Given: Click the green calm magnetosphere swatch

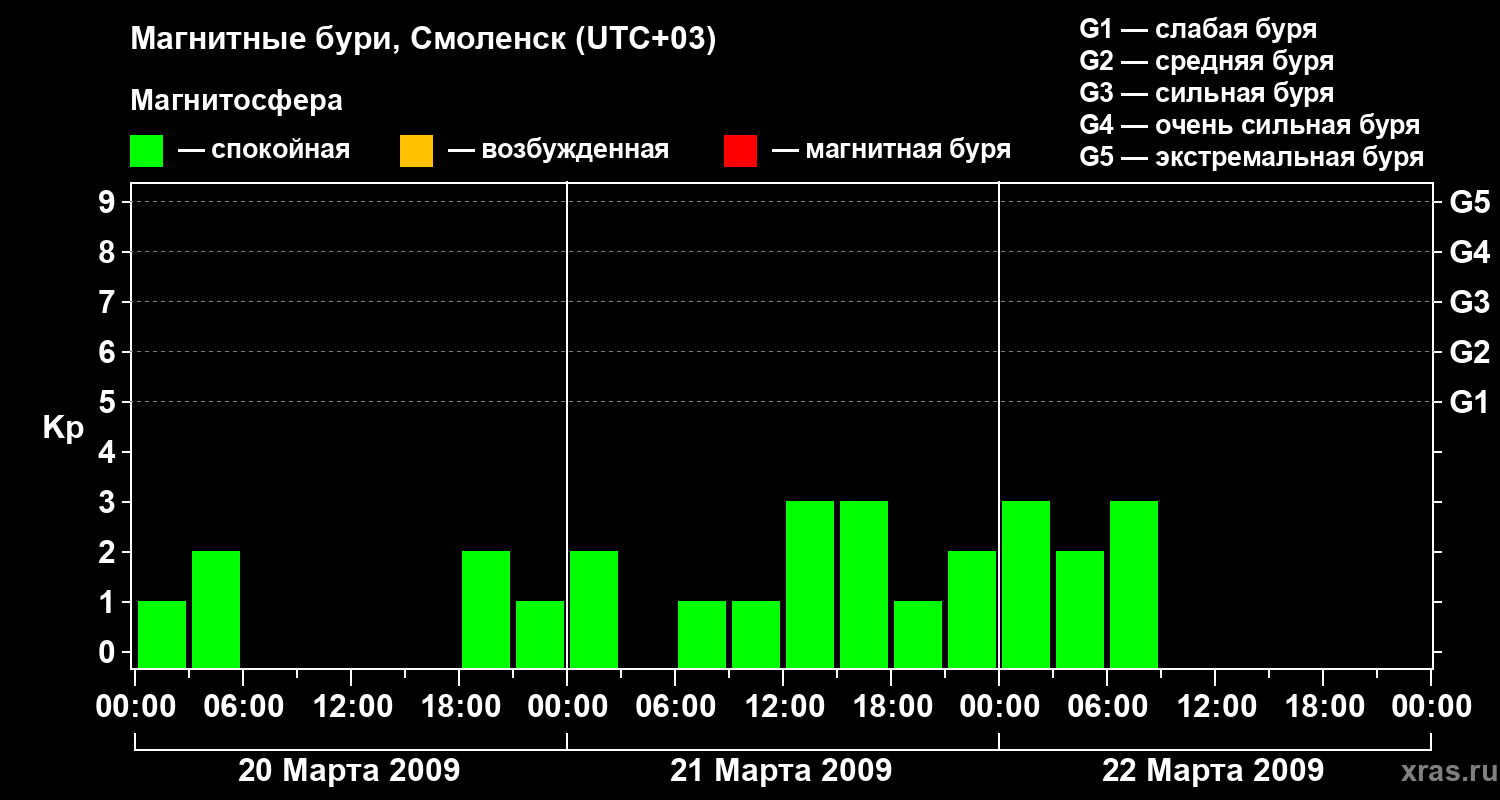Looking at the screenshot, I should click(x=147, y=151).
